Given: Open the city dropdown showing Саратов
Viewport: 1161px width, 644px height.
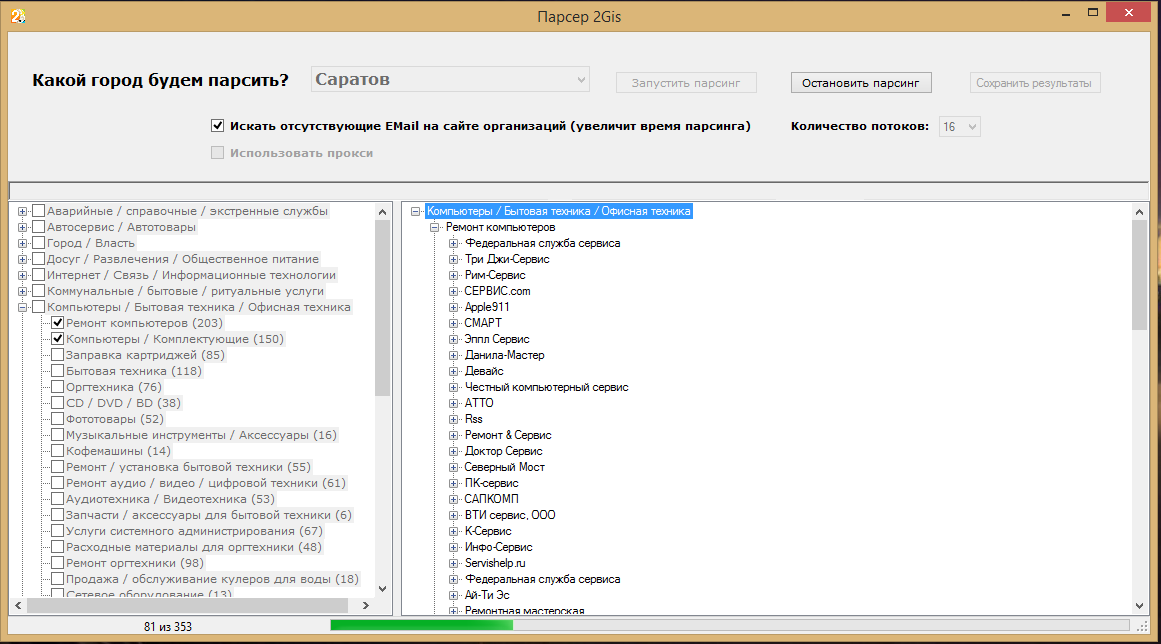Looking at the screenshot, I should tap(450, 79).
